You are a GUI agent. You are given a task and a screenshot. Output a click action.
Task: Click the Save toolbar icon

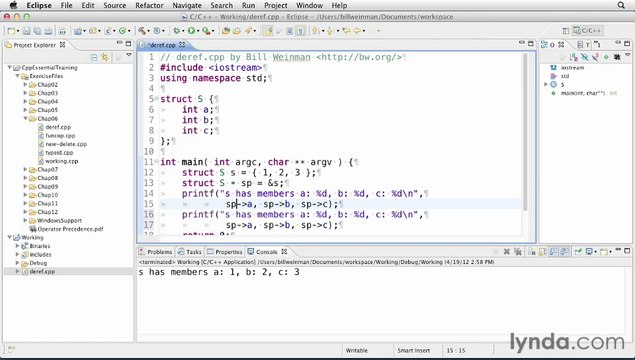point(26,31)
